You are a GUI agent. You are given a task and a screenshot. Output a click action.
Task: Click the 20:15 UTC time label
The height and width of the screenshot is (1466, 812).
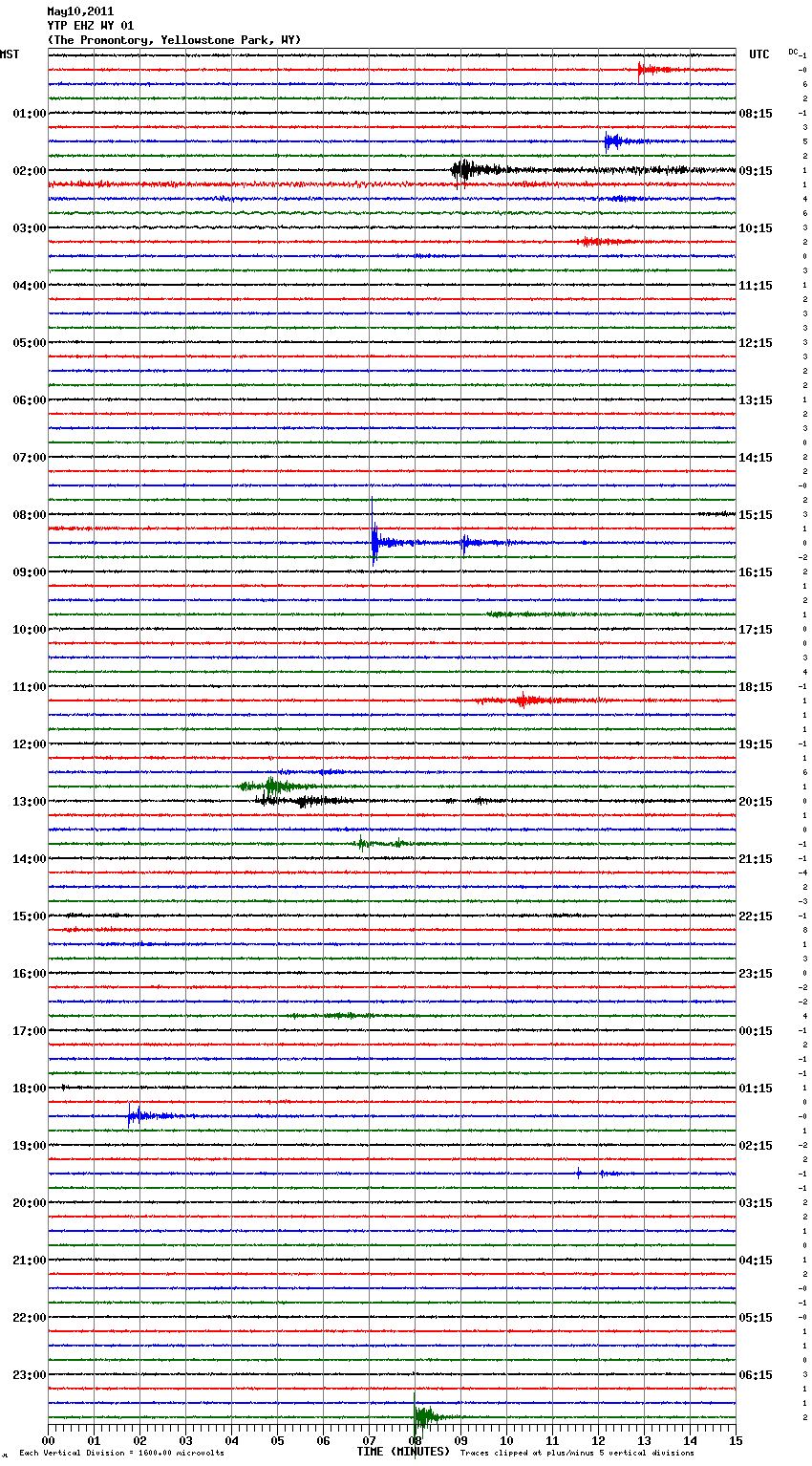756,802
